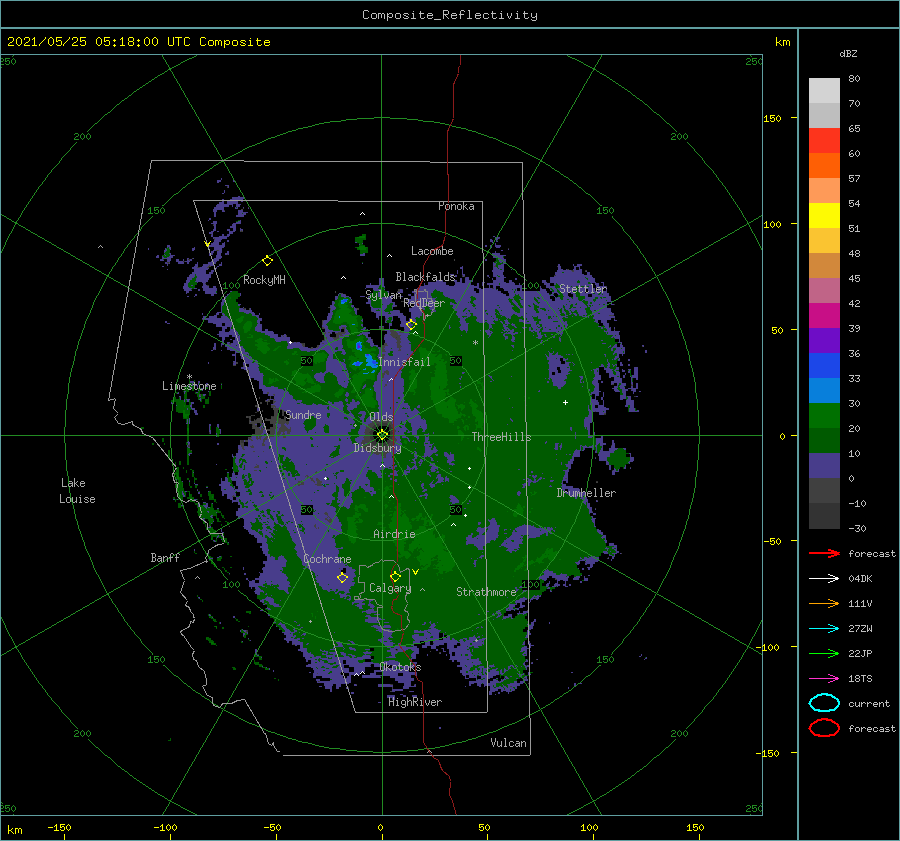Click the red forecast arrow legend icon
This screenshot has height=841, width=900.
tap(824, 553)
